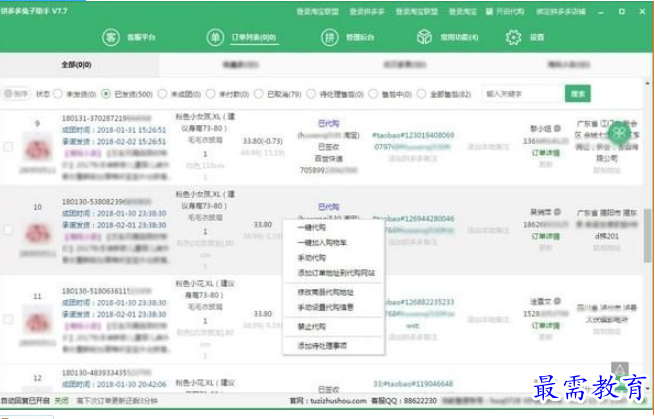Click 官网：tuzizhushou.com in status bar
Screen dimensions: 655x419
(328, 401)
